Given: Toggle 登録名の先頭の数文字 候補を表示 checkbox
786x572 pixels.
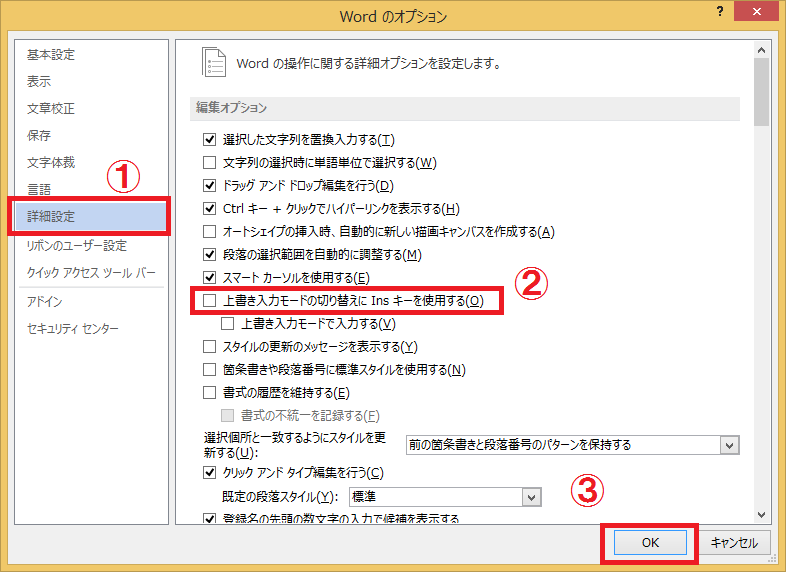Looking at the screenshot, I should tap(209, 518).
